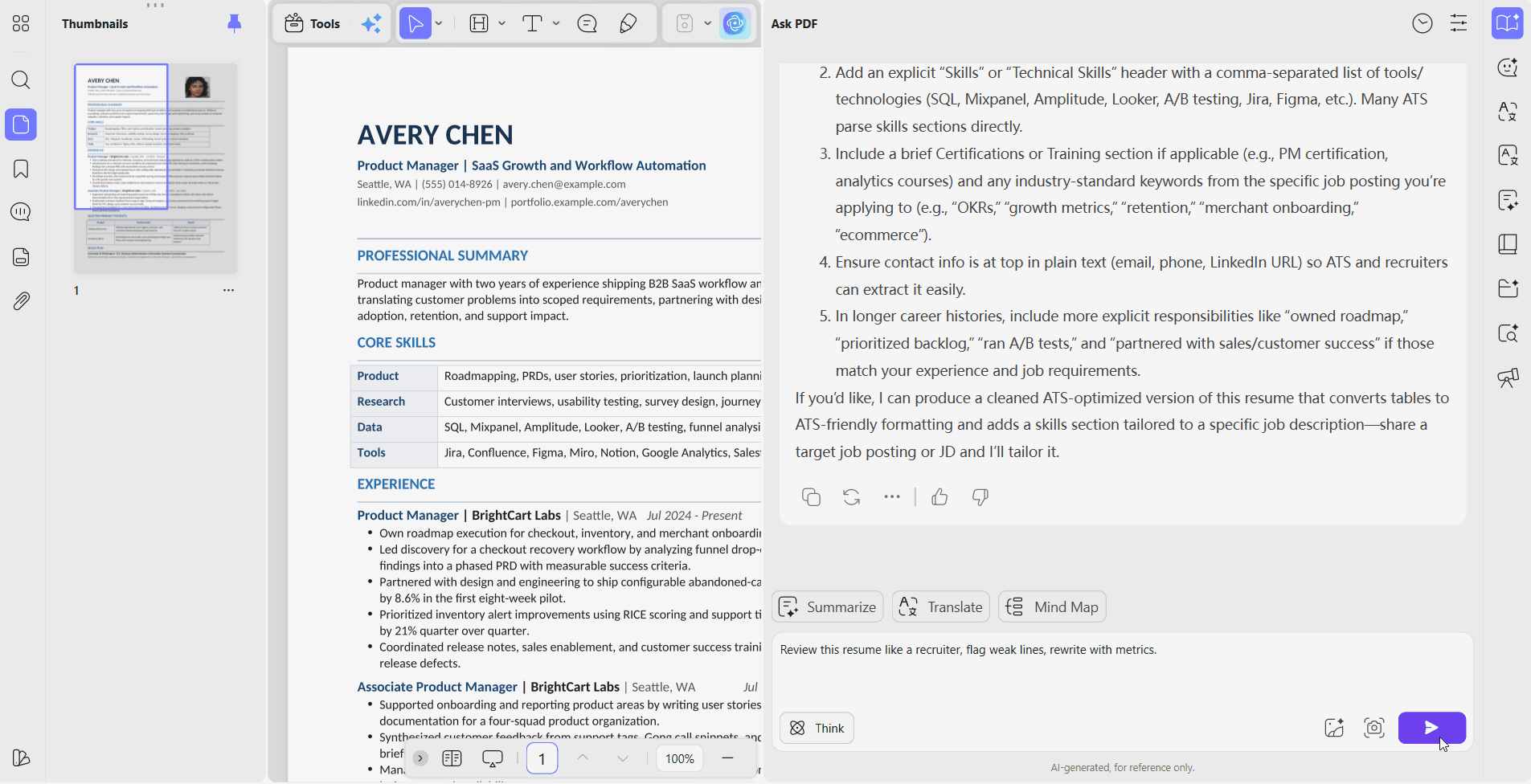Toggle the Think mode button

tap(817, 728)
